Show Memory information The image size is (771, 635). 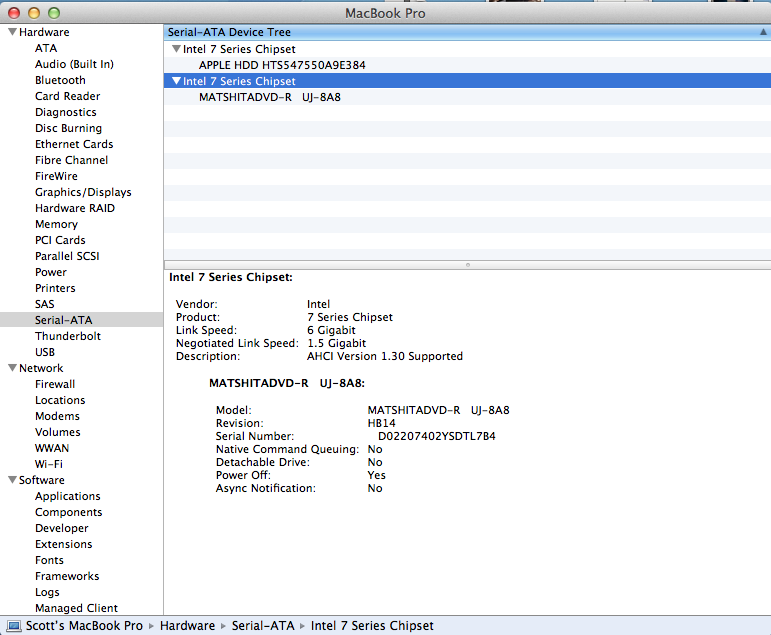coord(56,224)
